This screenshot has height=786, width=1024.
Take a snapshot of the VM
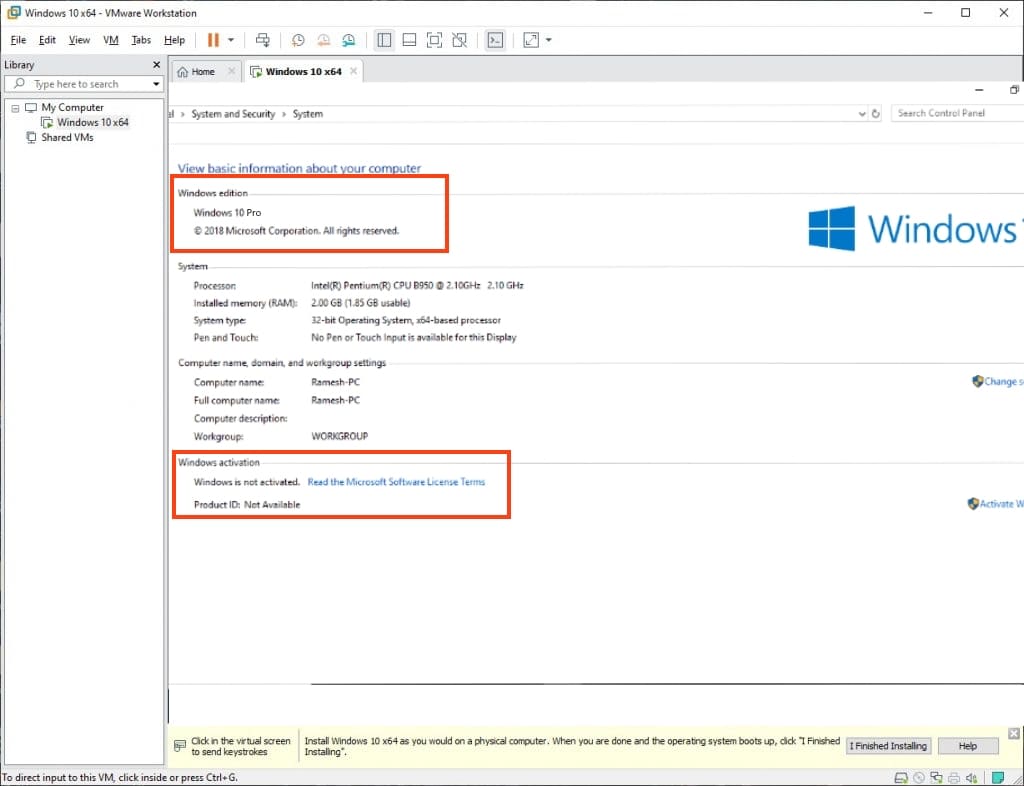coord(298,40)
